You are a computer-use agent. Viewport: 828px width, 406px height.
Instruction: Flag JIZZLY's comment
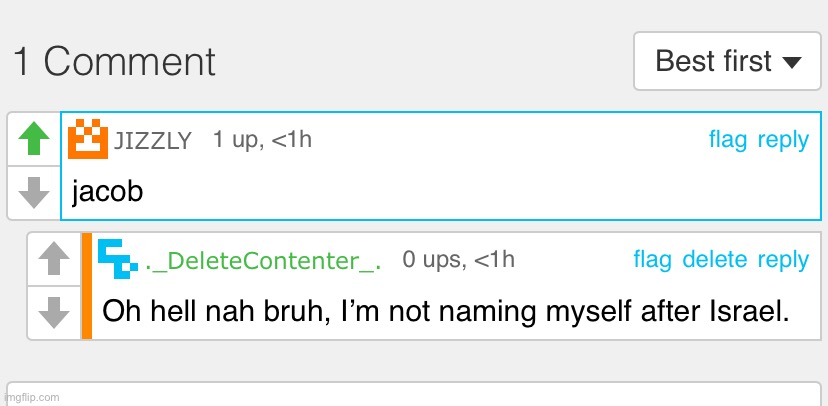(x=728, y=140)
